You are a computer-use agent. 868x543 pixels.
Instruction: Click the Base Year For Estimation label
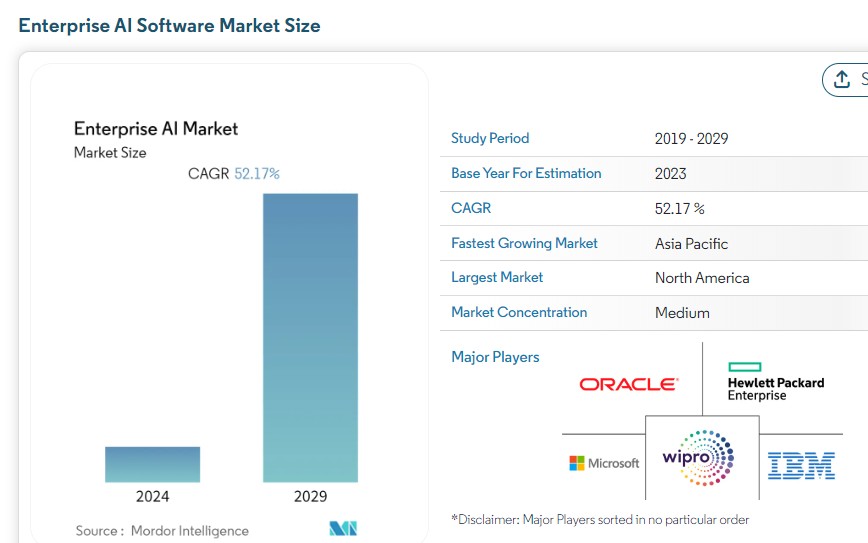tap(526, 173)
